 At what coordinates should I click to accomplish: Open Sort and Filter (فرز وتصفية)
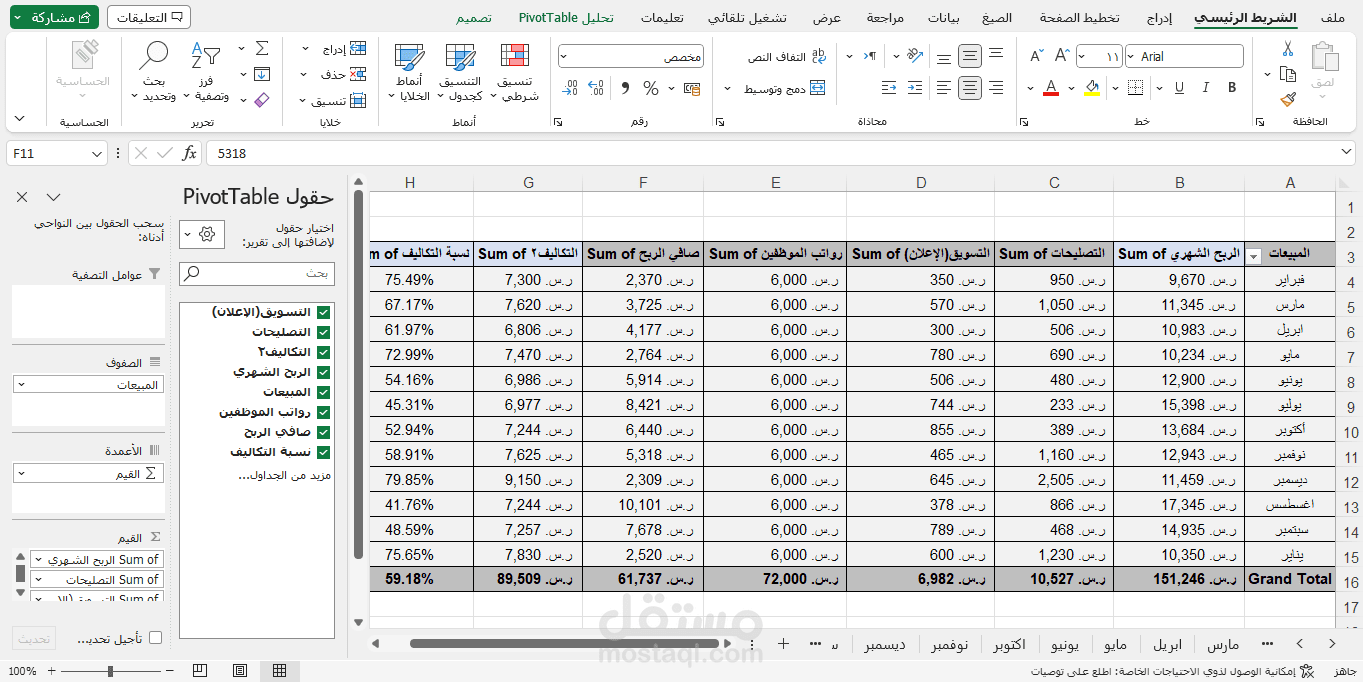[206, 72]
